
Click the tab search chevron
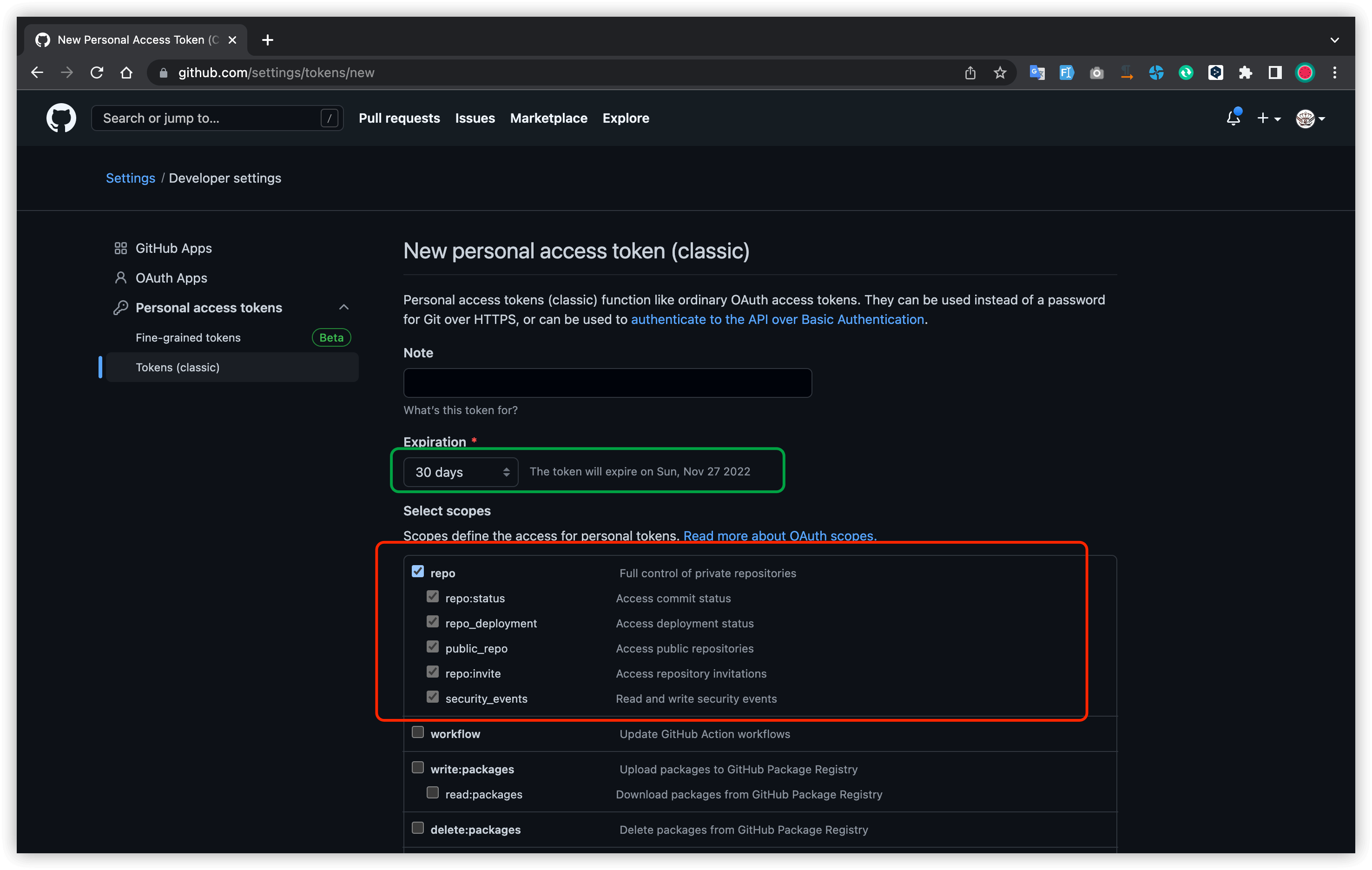pyautogui.click(x=1334, y=40)
